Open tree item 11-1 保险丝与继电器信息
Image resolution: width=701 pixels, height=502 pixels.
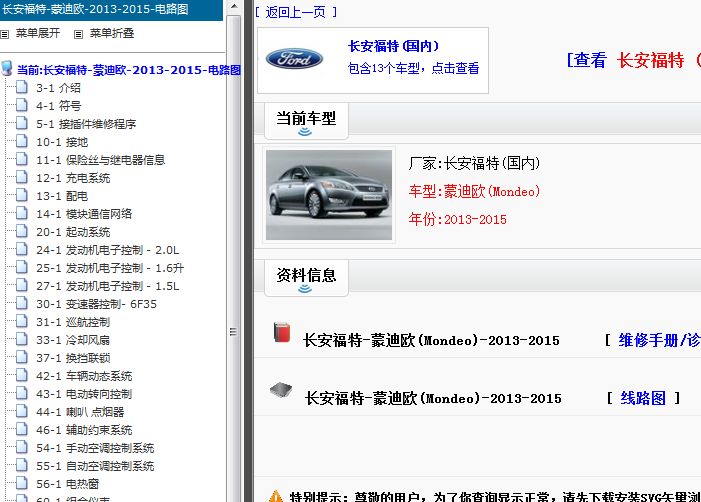click(x=101, y=160)
